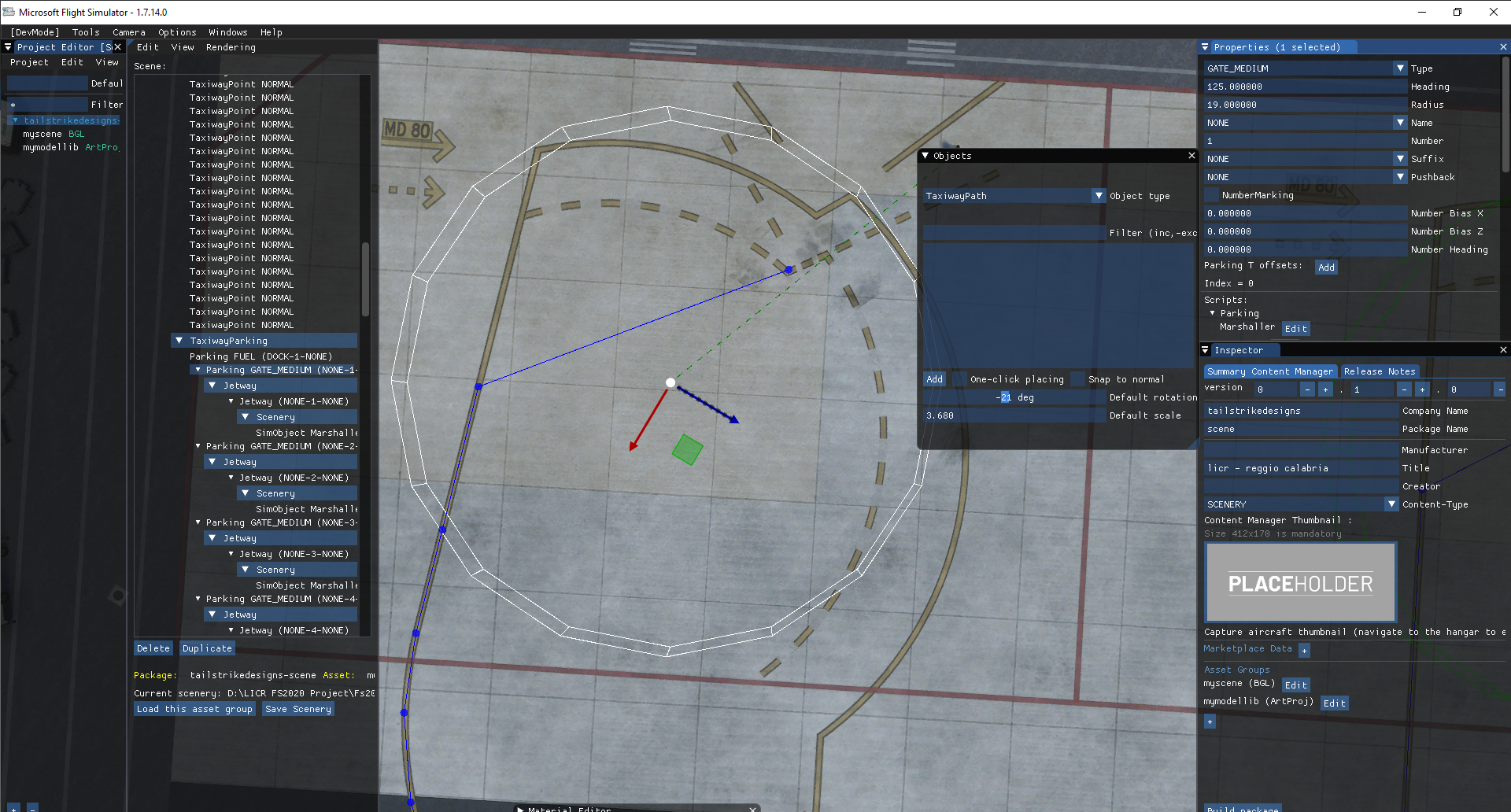Click the green square gizmo handle in viewport
This screenshot has height=812, width=1511.
point(687,450)
